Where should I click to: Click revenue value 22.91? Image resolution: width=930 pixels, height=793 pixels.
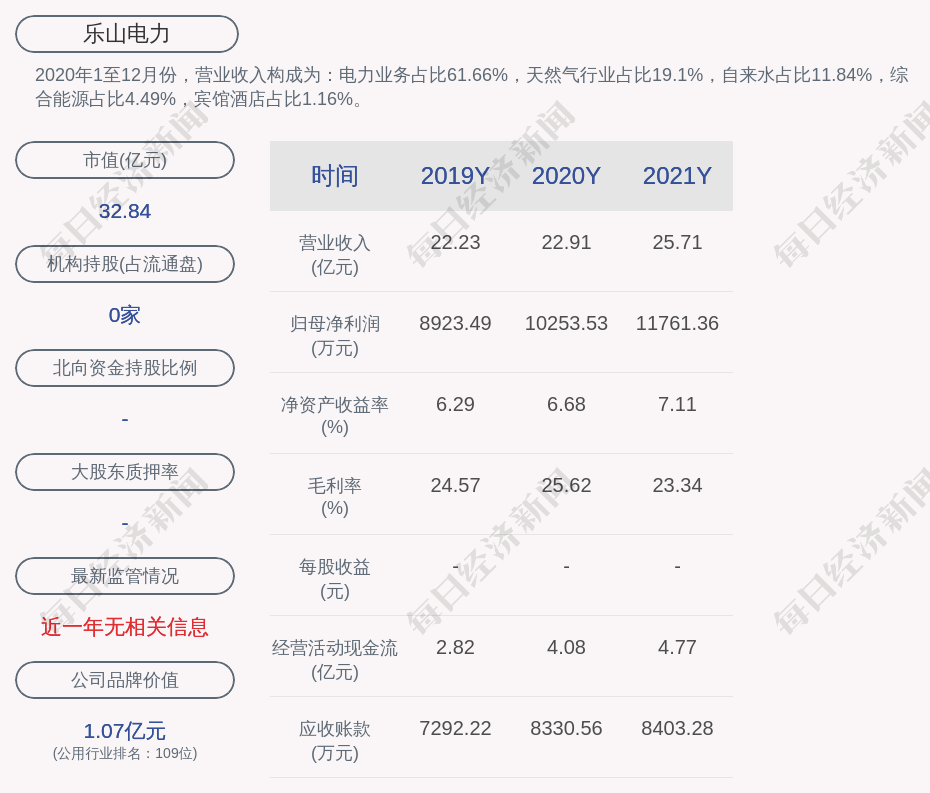pyautogui.click(x=566, y=243)
